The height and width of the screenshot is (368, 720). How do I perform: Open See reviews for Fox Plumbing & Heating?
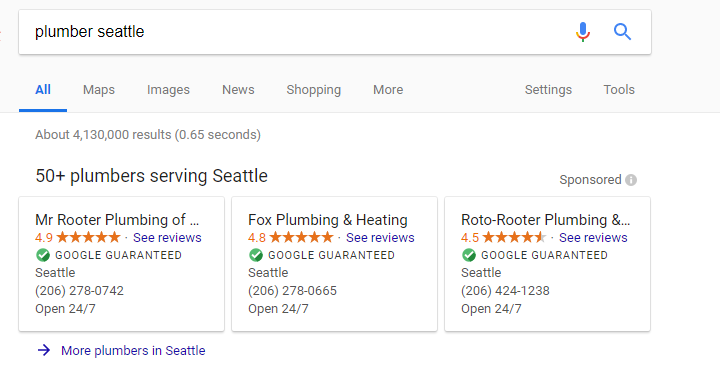pyautogui.click(x=380, y=238)
